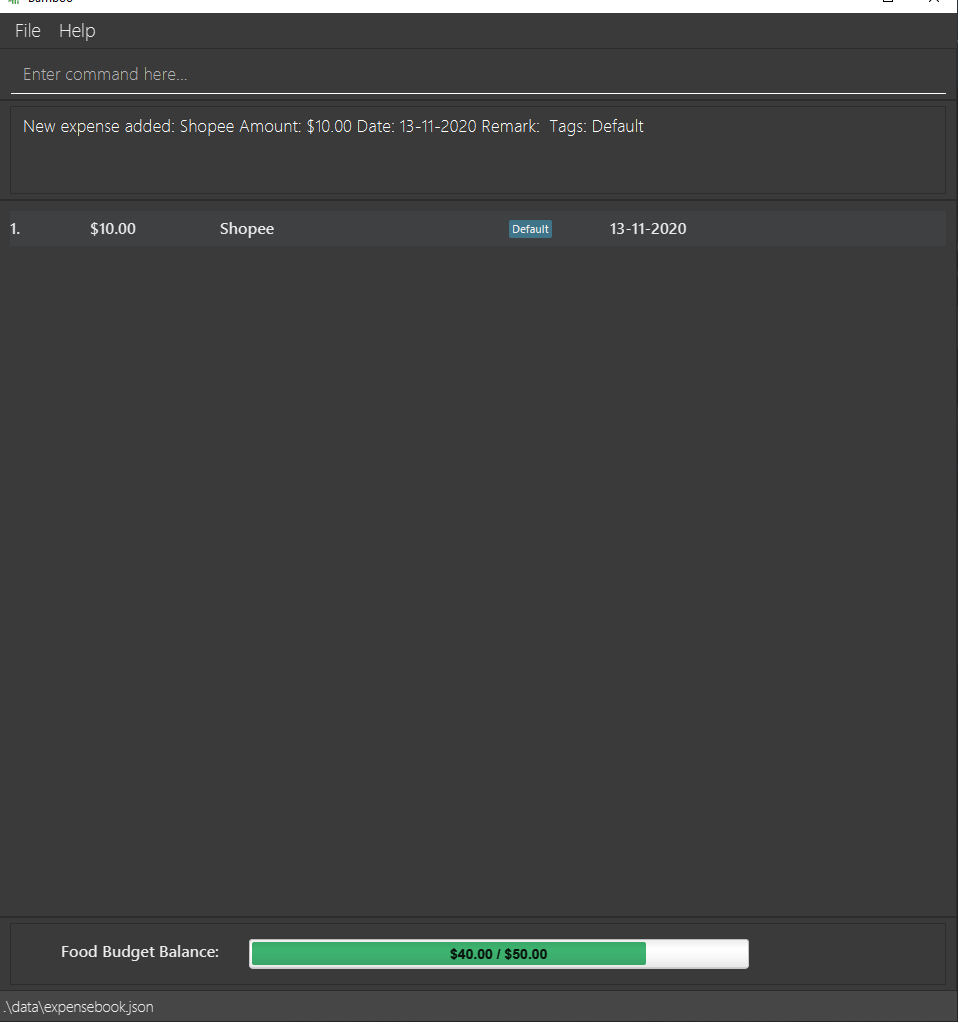Click the expensebook.json file path in status bar

point(79,1006)
